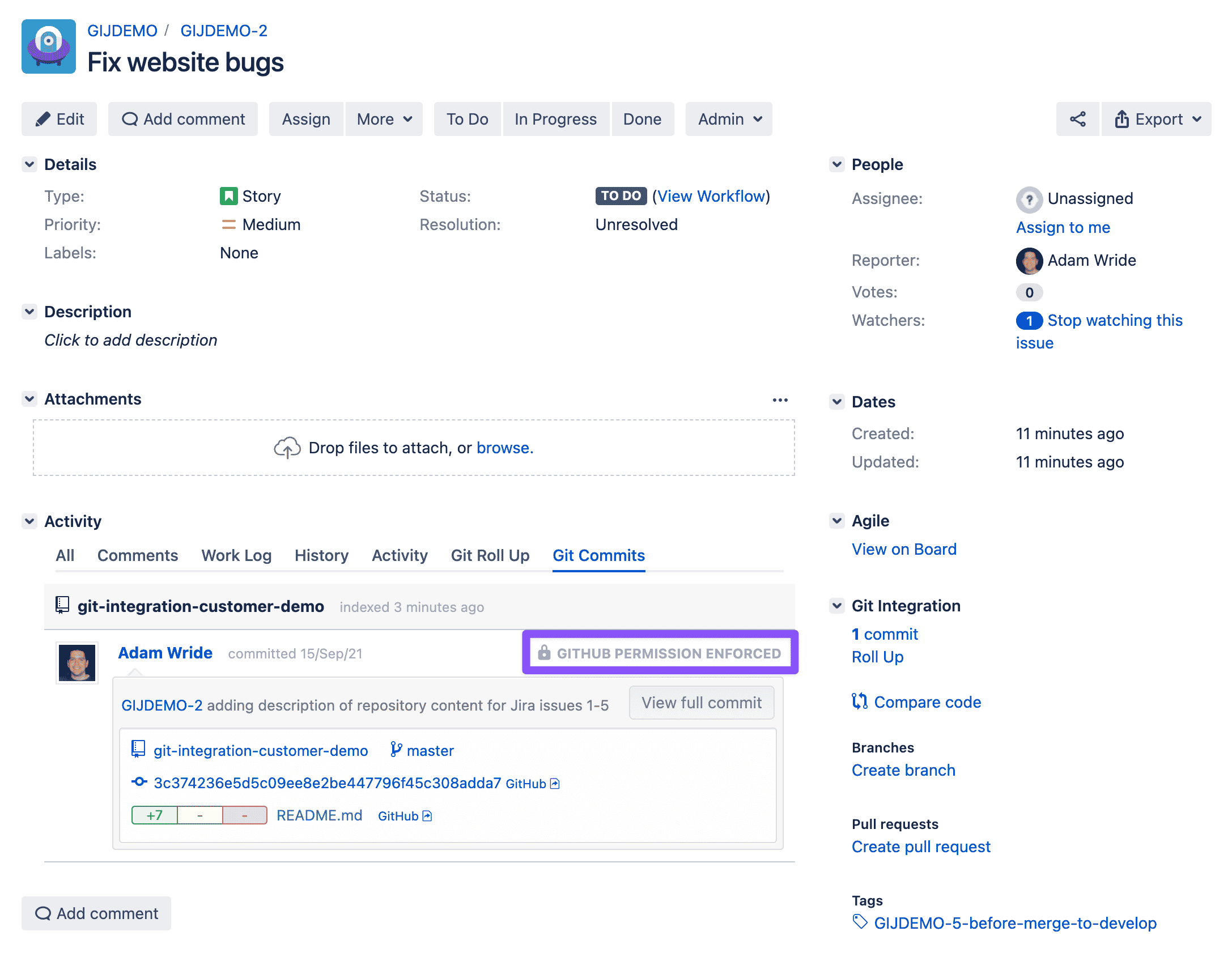Open View on Board link
The height and width of the screenshot is (961, 1232).
coord(904,549)
